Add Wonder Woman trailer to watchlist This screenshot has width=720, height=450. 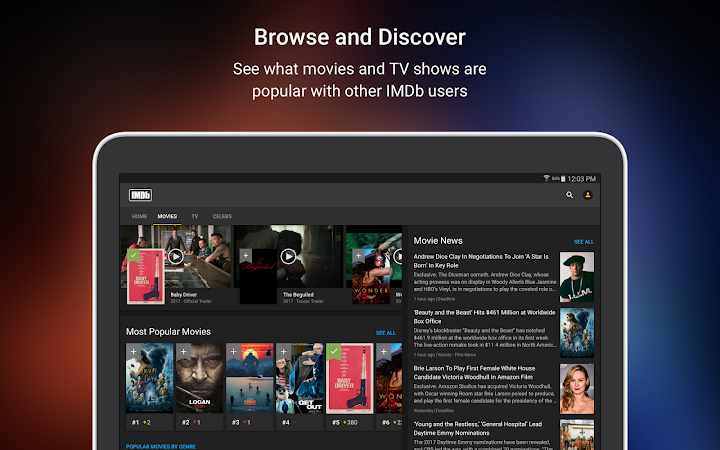point(358,255)
